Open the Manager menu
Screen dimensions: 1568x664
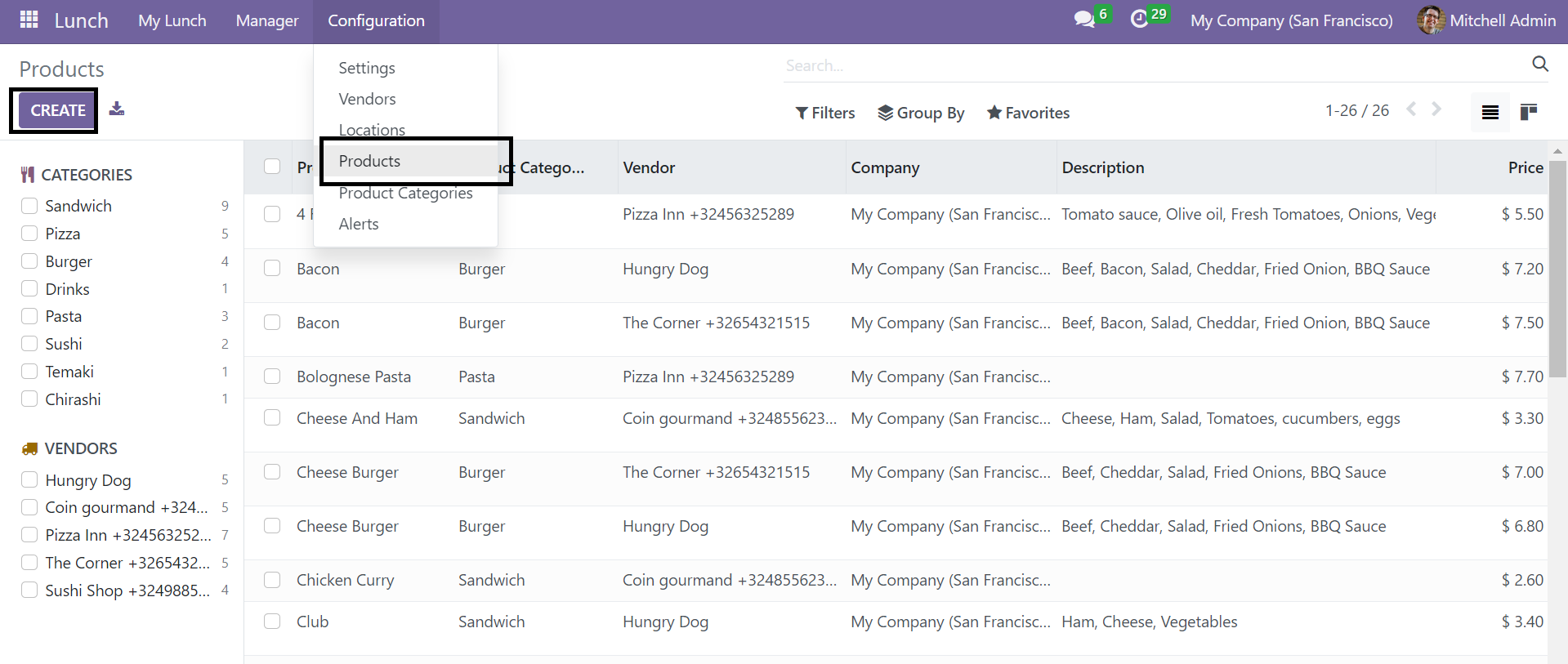267,20
